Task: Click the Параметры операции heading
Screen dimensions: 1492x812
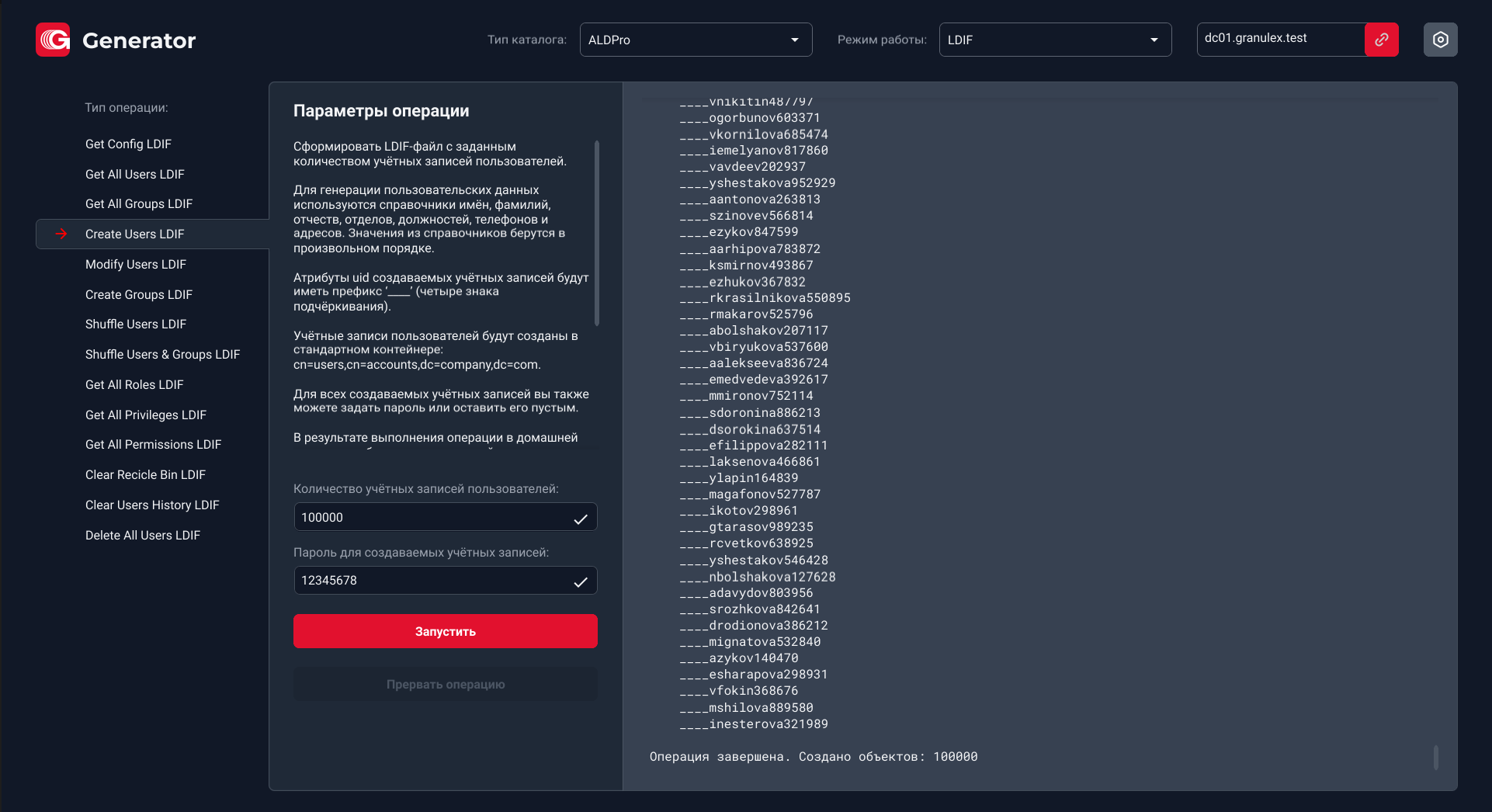Action: tap(381, 111)
